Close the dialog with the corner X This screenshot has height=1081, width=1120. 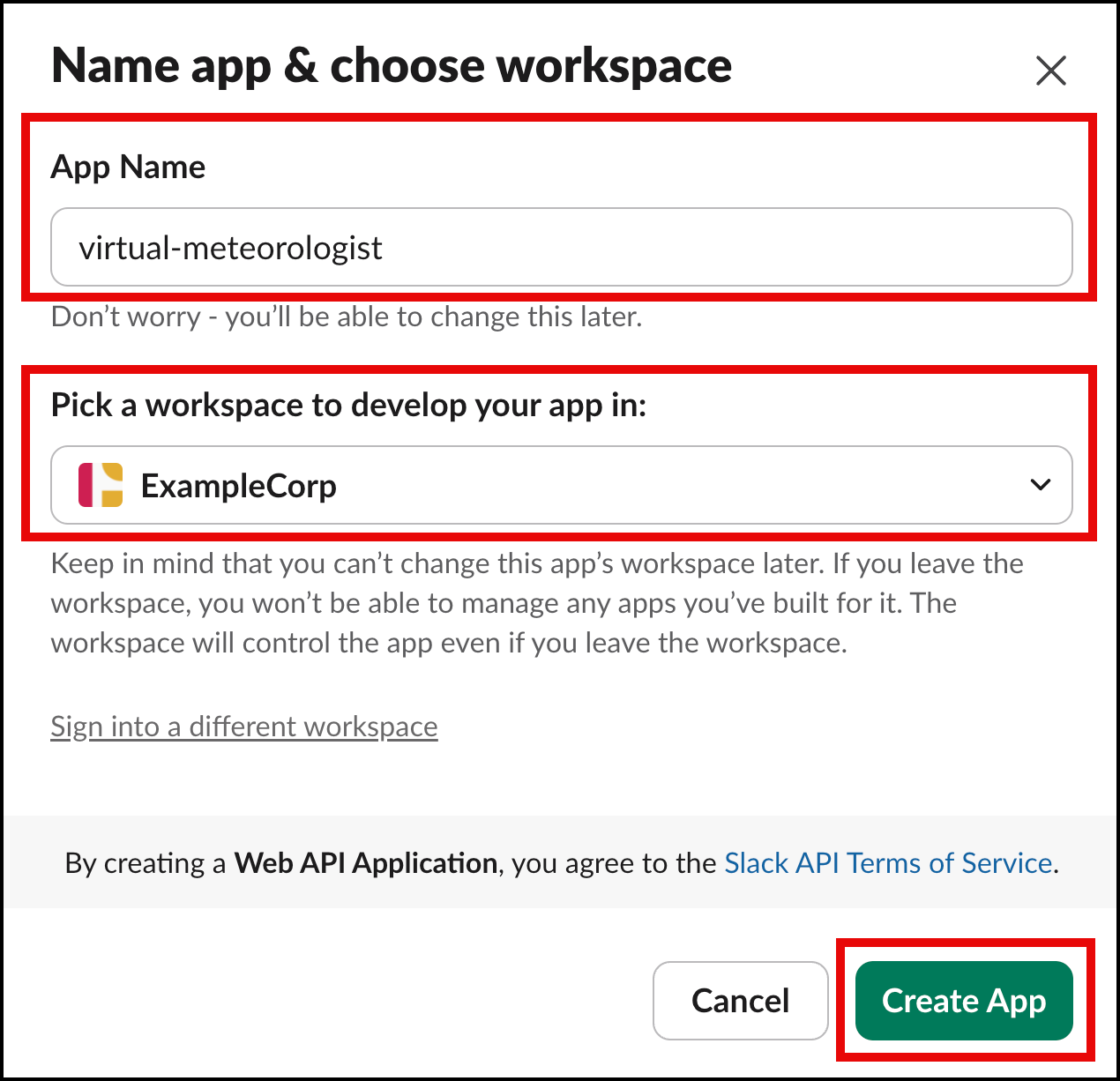click(x=1050, y=71)
